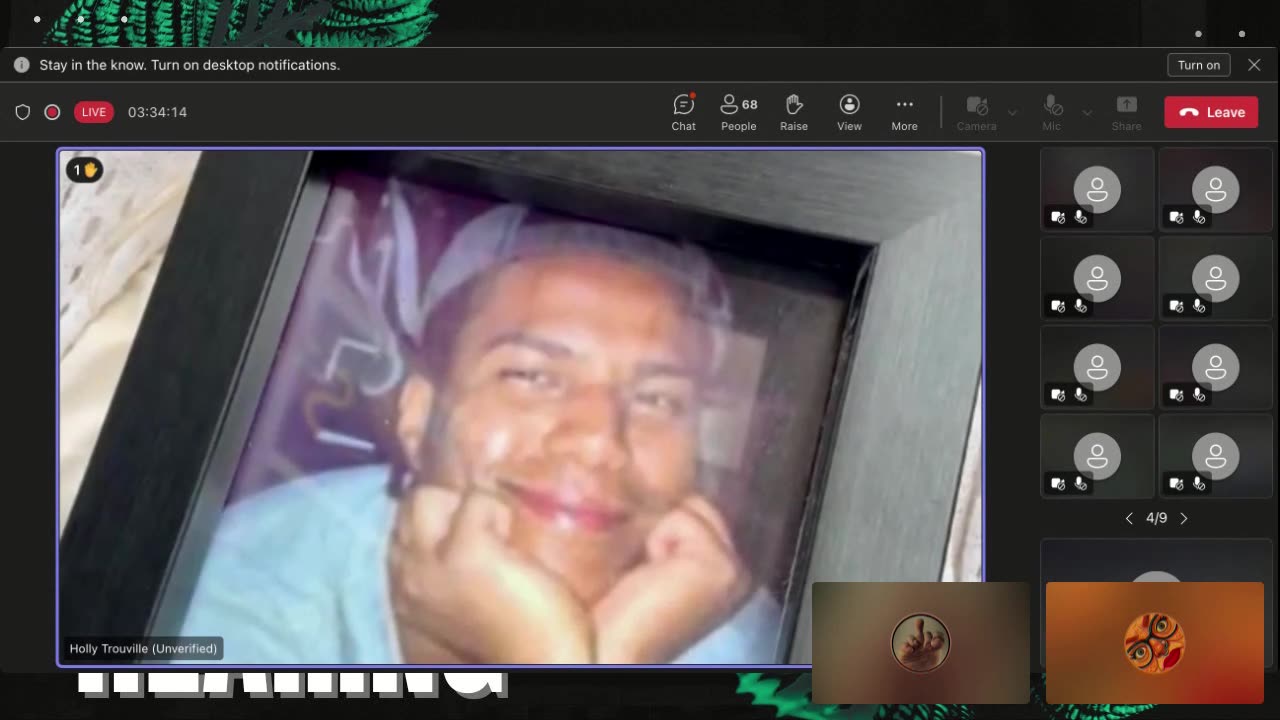Click the Share screen button
Screen dimensions: 1280x720
[1126, 112]
